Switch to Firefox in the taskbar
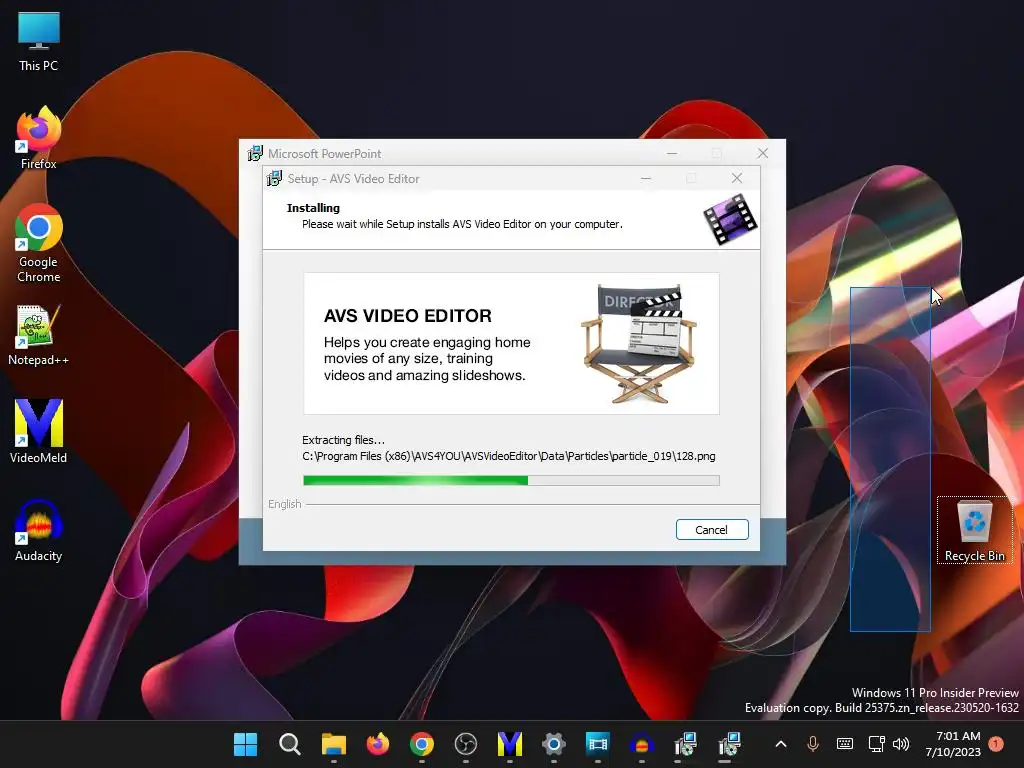The image size is (1024, 768). pos(377,744)
